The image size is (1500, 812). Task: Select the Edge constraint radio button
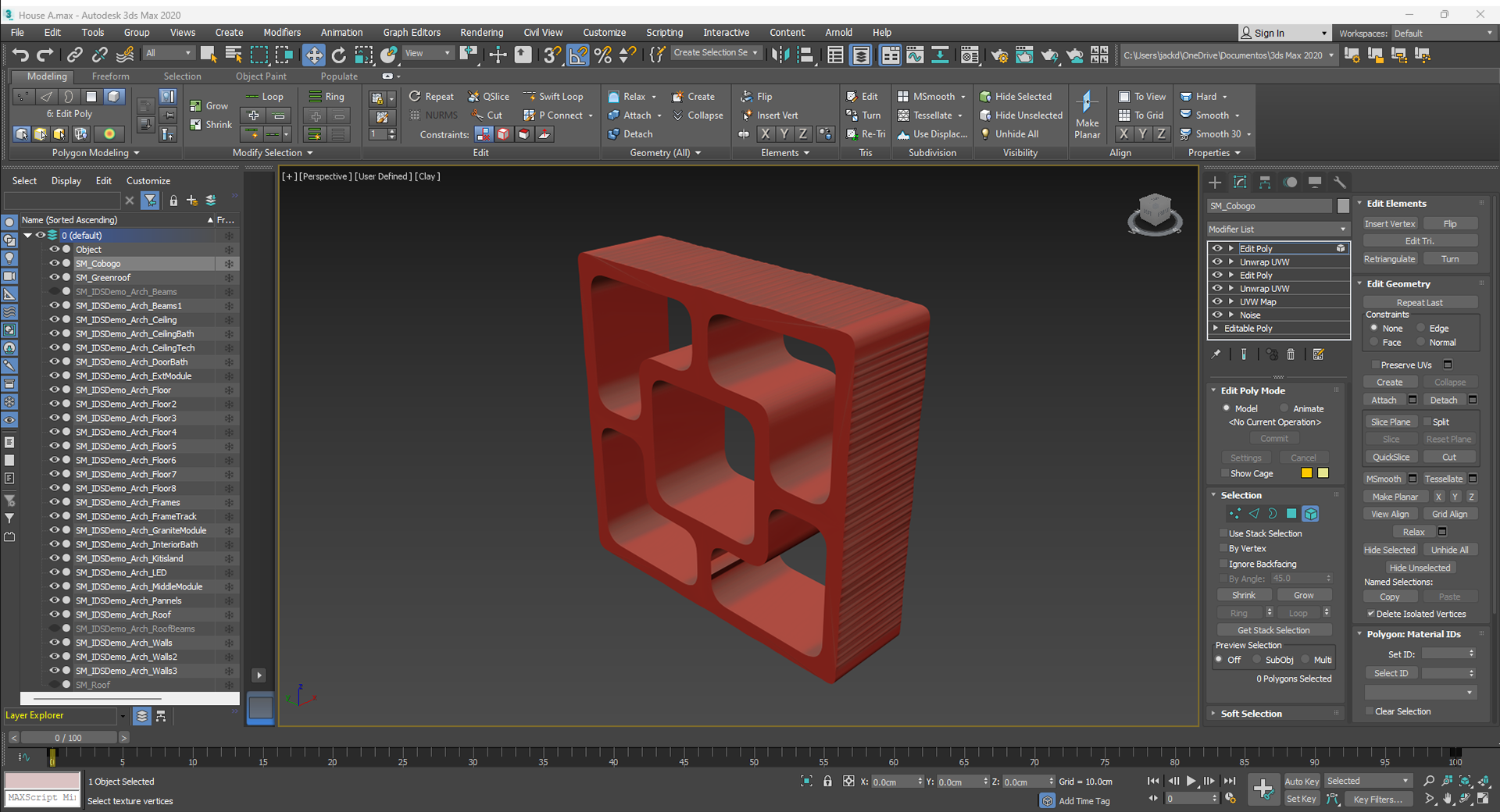[1422, 329]
